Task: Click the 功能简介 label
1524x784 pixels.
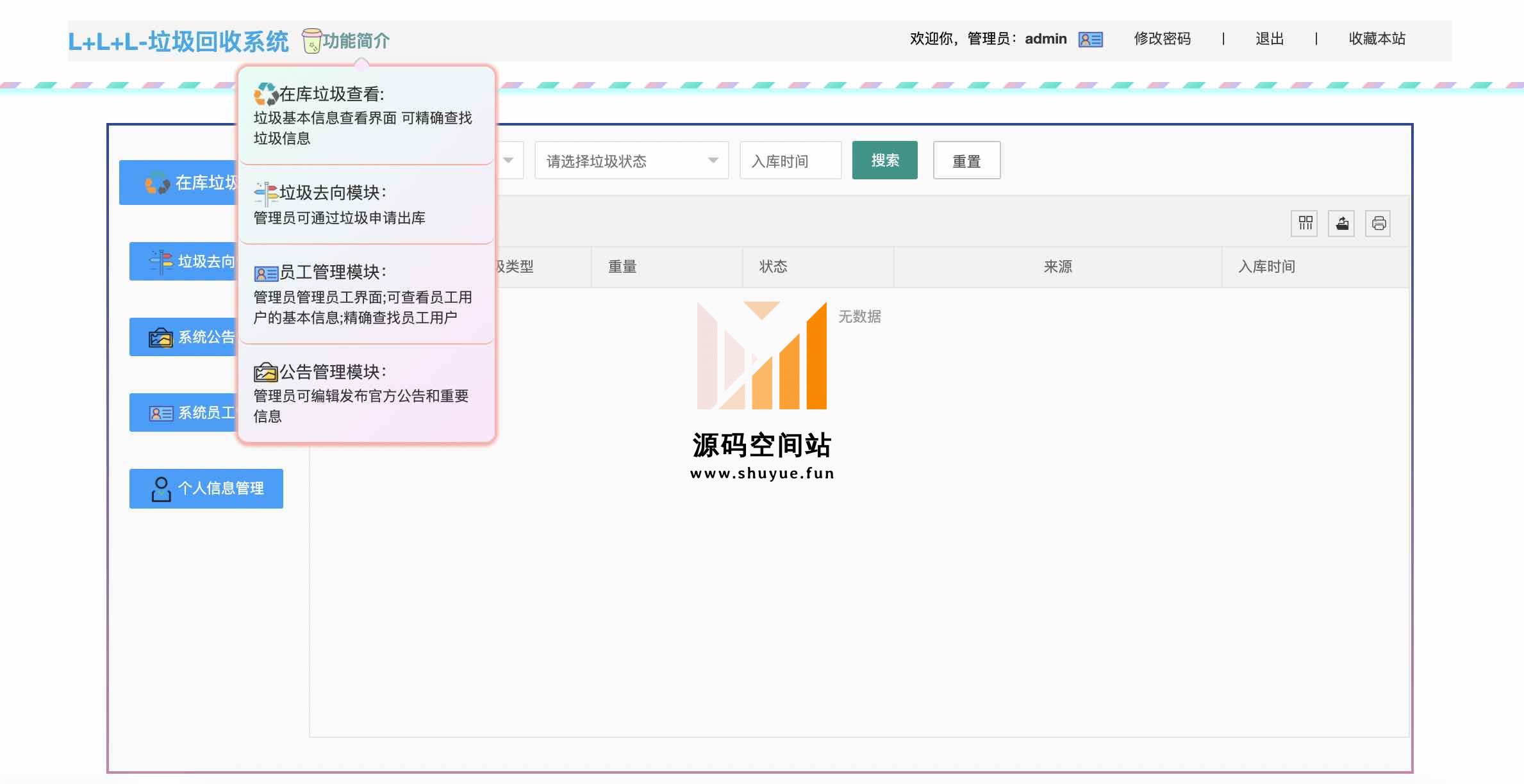Action: 356,41
